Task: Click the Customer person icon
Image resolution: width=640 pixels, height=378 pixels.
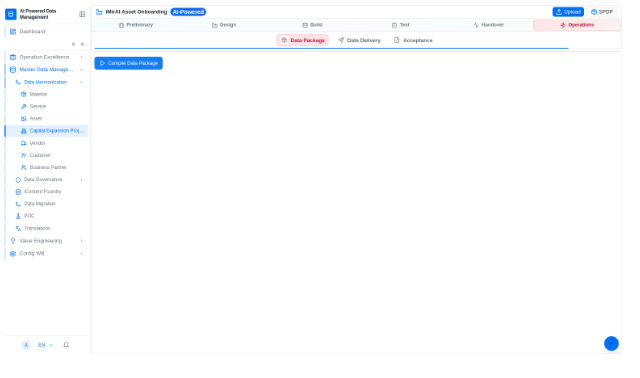Action: (x=24, y=156)
